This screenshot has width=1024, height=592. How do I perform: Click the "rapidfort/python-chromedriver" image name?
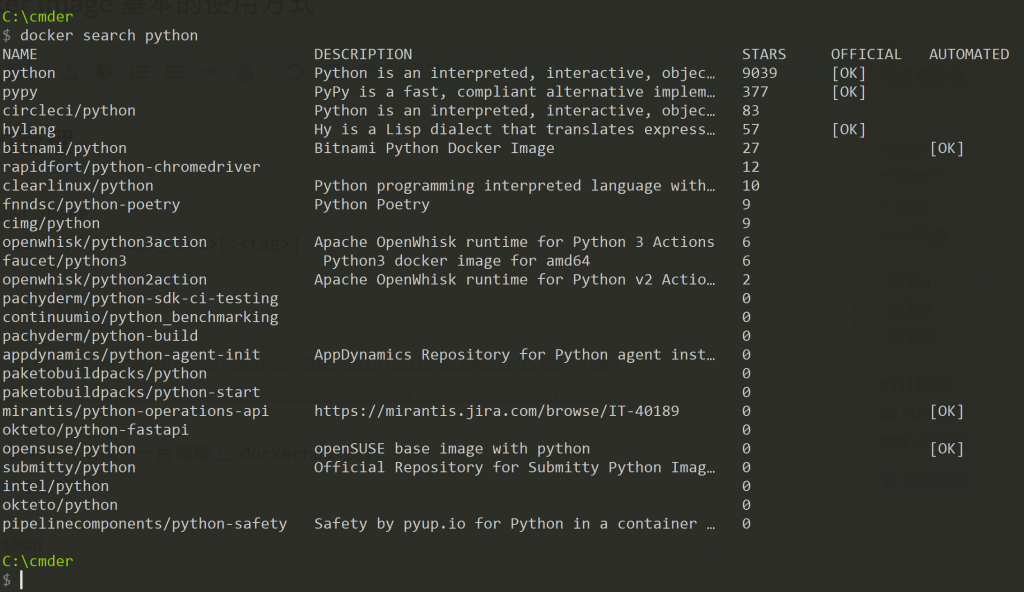tap(131, 167)
